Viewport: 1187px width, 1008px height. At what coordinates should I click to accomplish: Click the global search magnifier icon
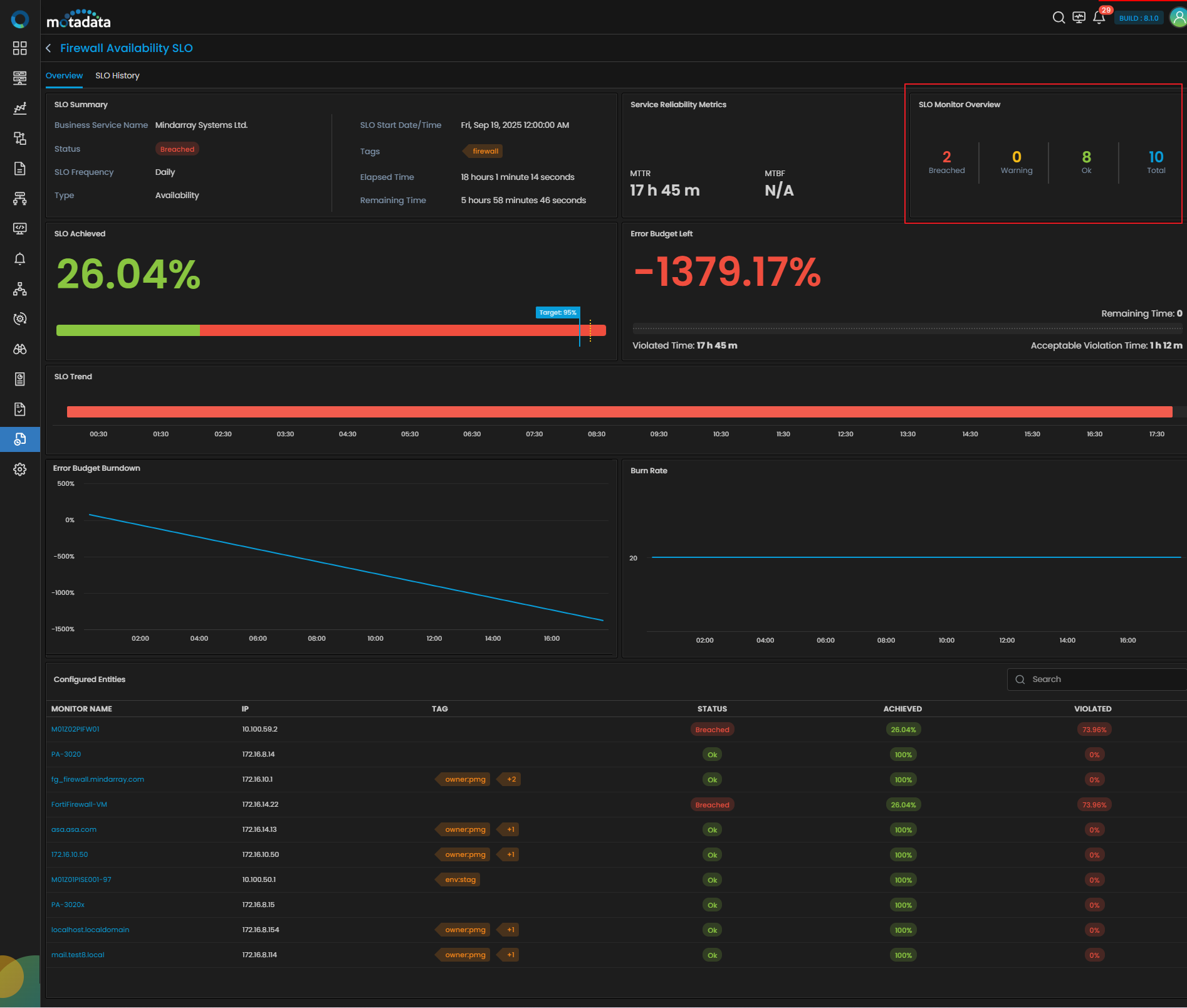click(x=1059, y=18)
